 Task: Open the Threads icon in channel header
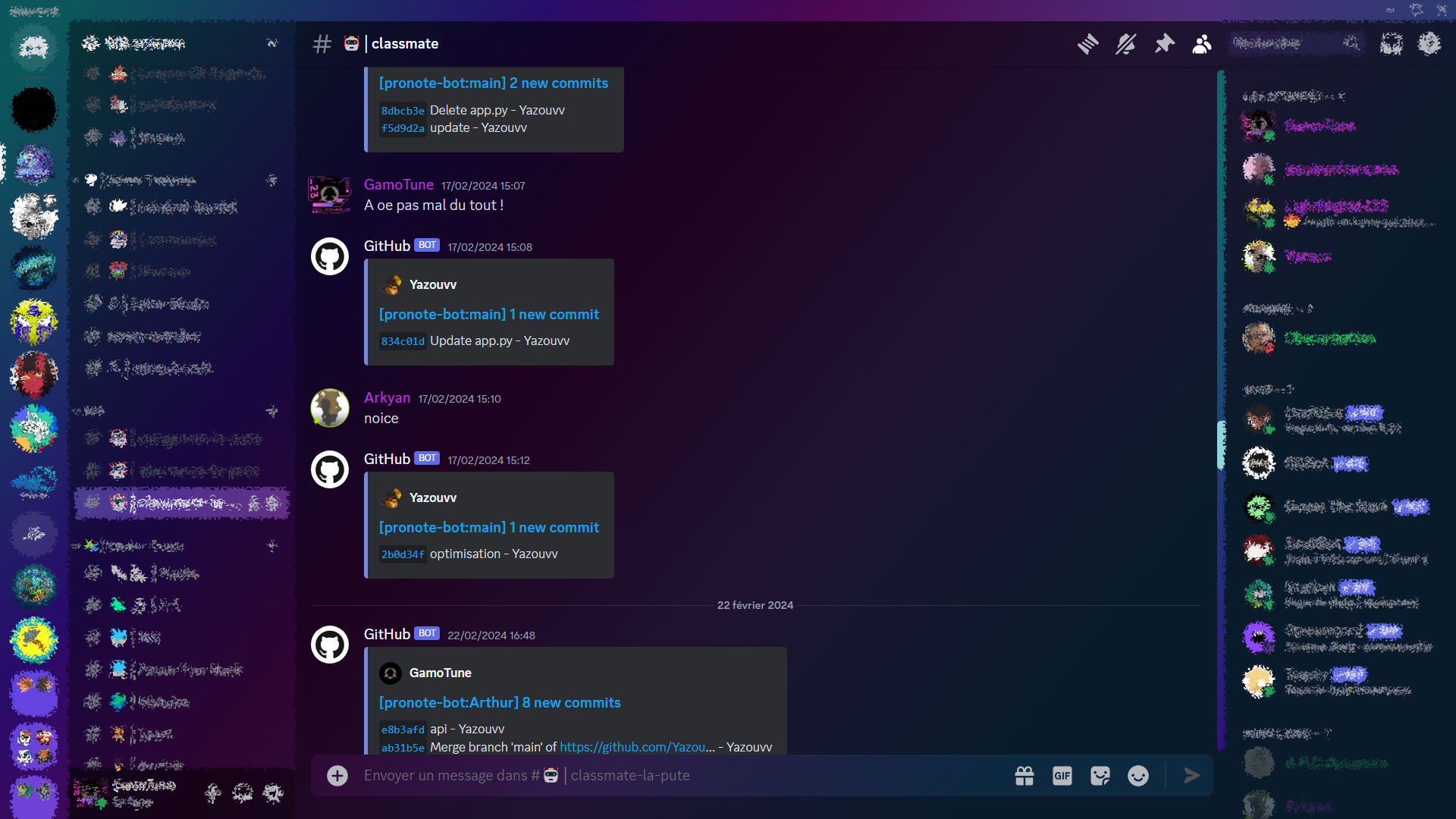(x=1087, y=44)
